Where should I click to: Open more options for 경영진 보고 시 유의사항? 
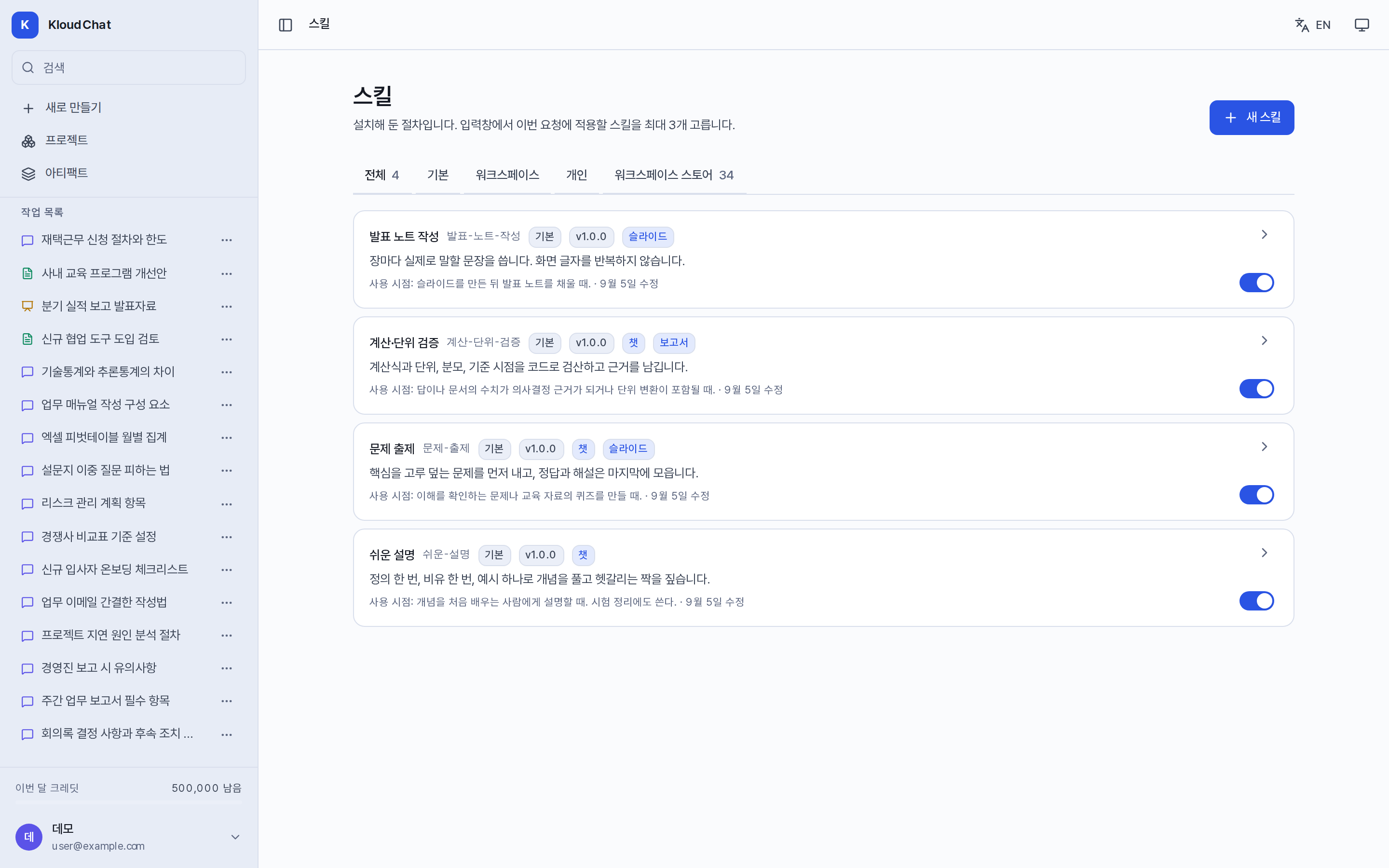point(227,668)
